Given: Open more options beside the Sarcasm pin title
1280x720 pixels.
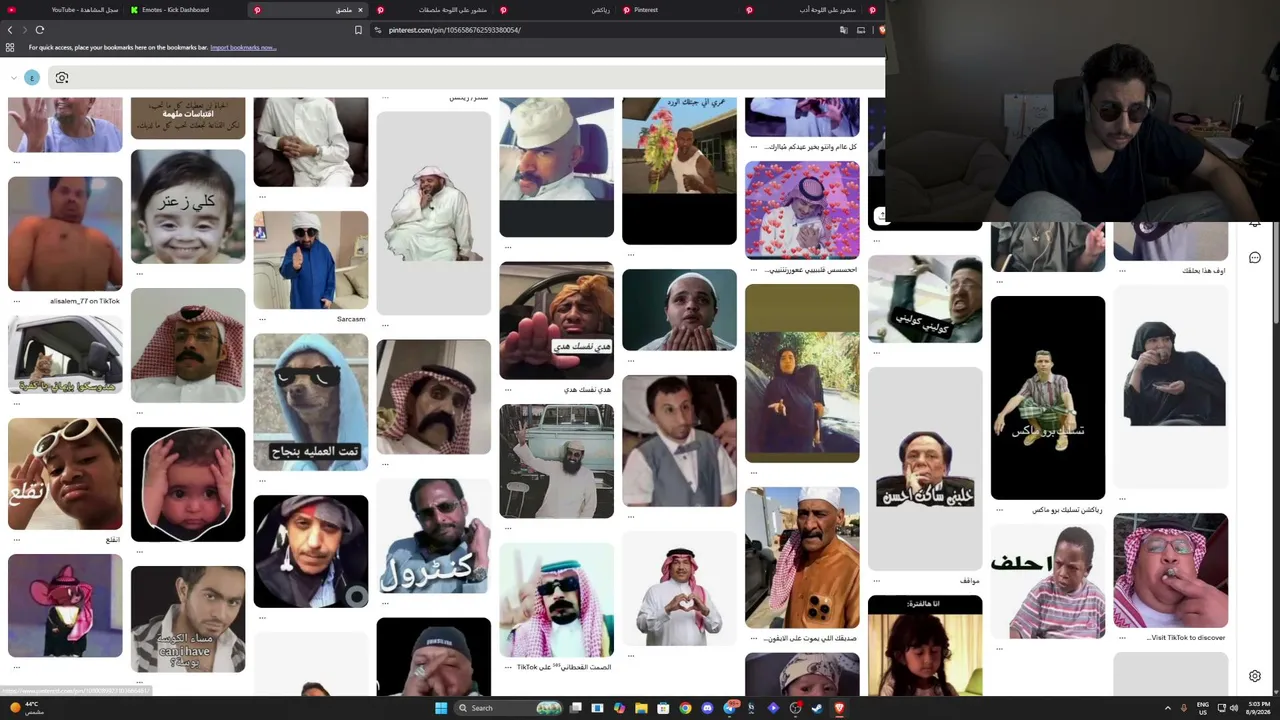Looking at the screenshot, I should tap(262, 319).
